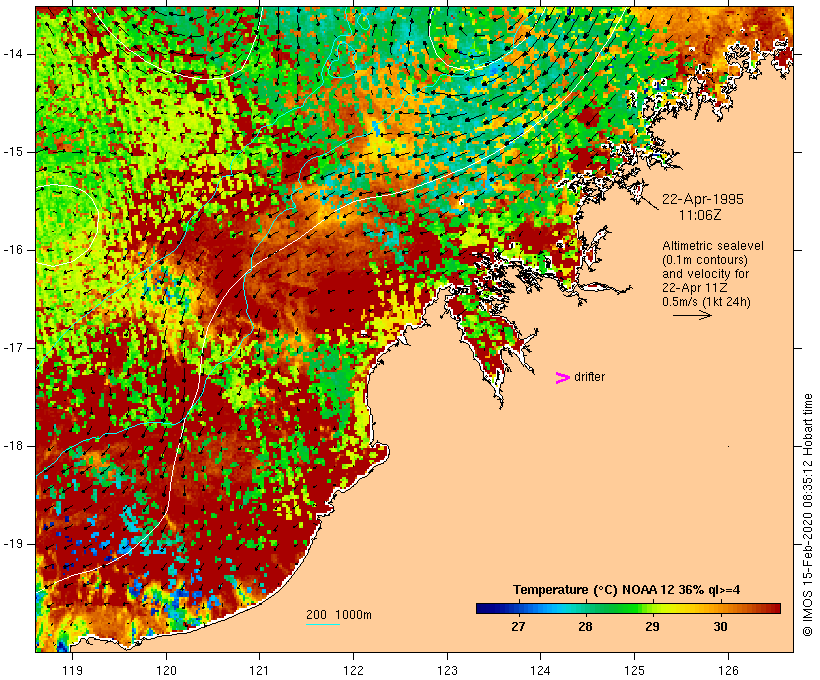
Task: Click the magenta drifter marker symbol
Action: pos(563,377)
